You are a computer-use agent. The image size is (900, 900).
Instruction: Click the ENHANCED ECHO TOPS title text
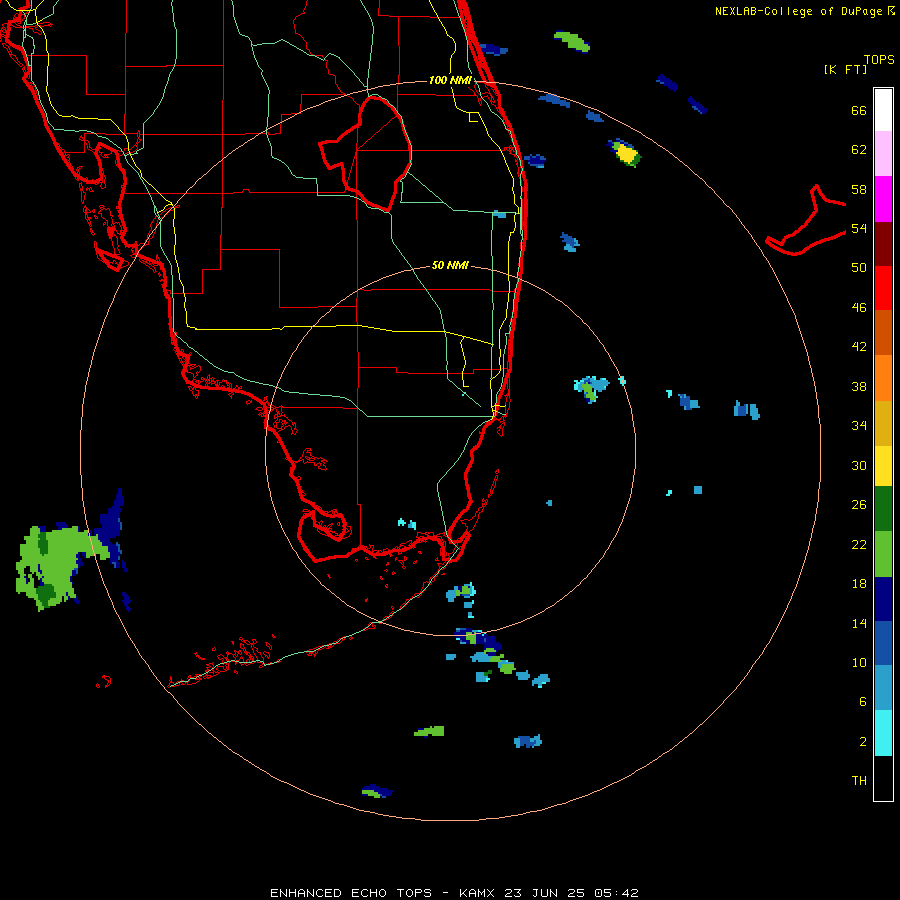(x=351, y=893)
